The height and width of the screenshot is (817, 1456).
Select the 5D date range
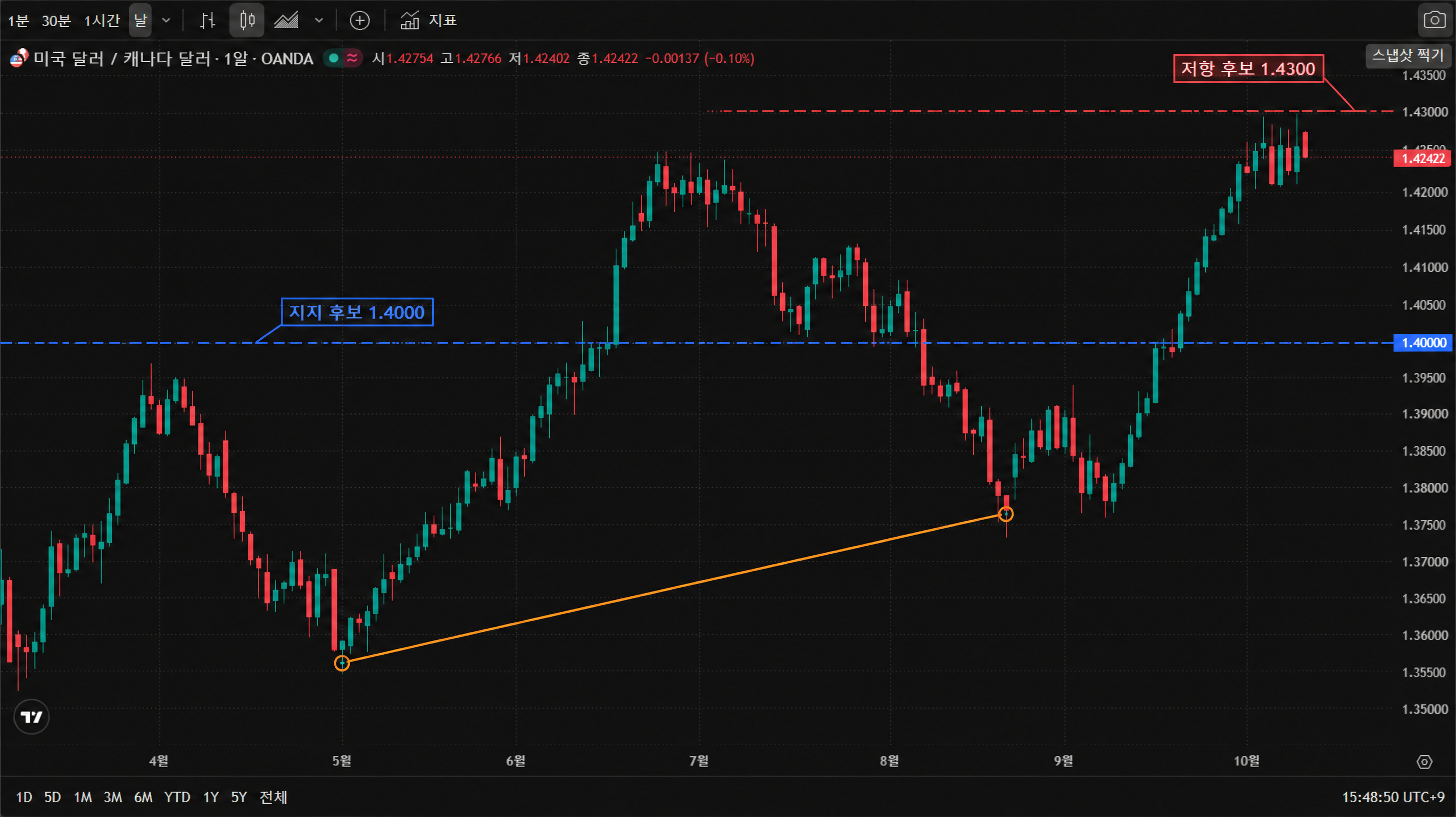click(53, 797)
